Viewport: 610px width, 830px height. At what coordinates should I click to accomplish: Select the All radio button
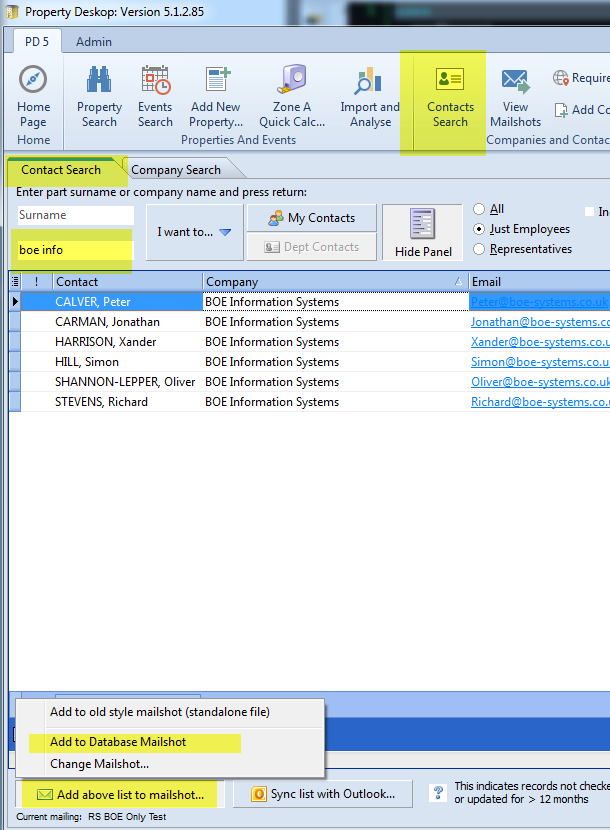click(x=480, y=209)
